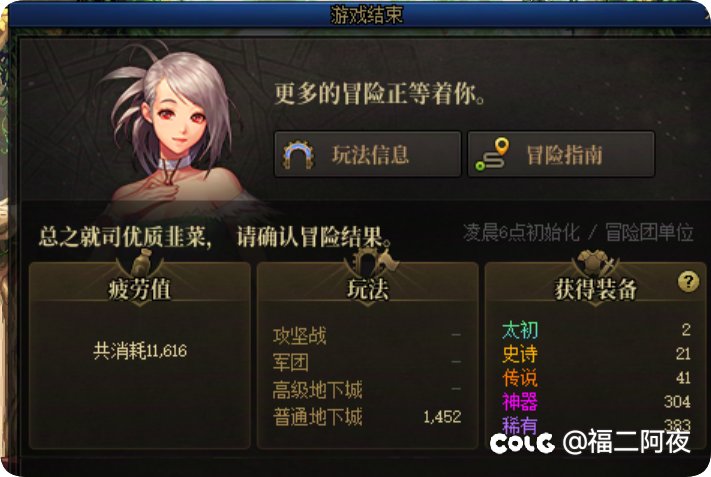Click the 太初 equipment row
The width and height of the screenshot is (711, 477).
pos(596,330)
